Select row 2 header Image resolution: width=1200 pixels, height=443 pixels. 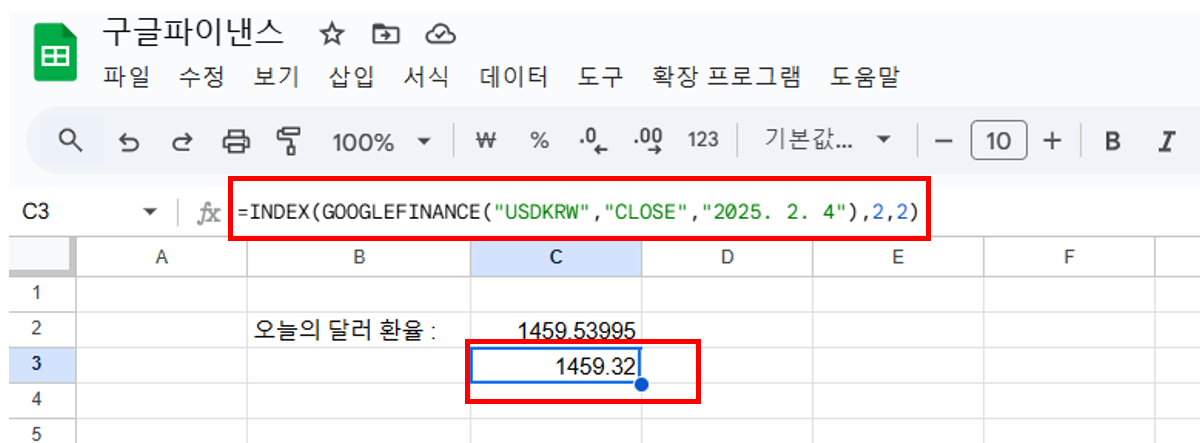click(38, 329)
